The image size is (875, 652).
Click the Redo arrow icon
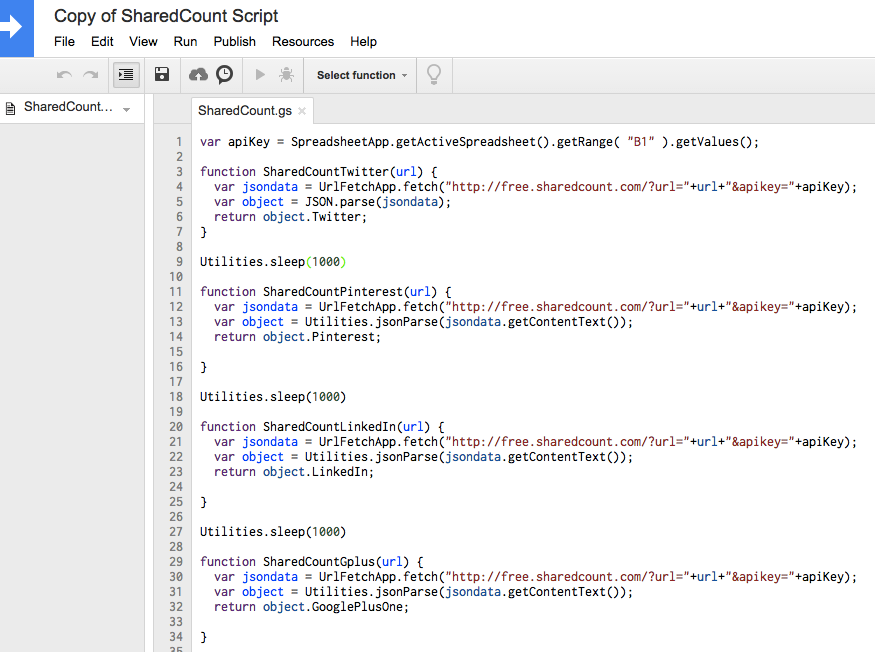91,74
